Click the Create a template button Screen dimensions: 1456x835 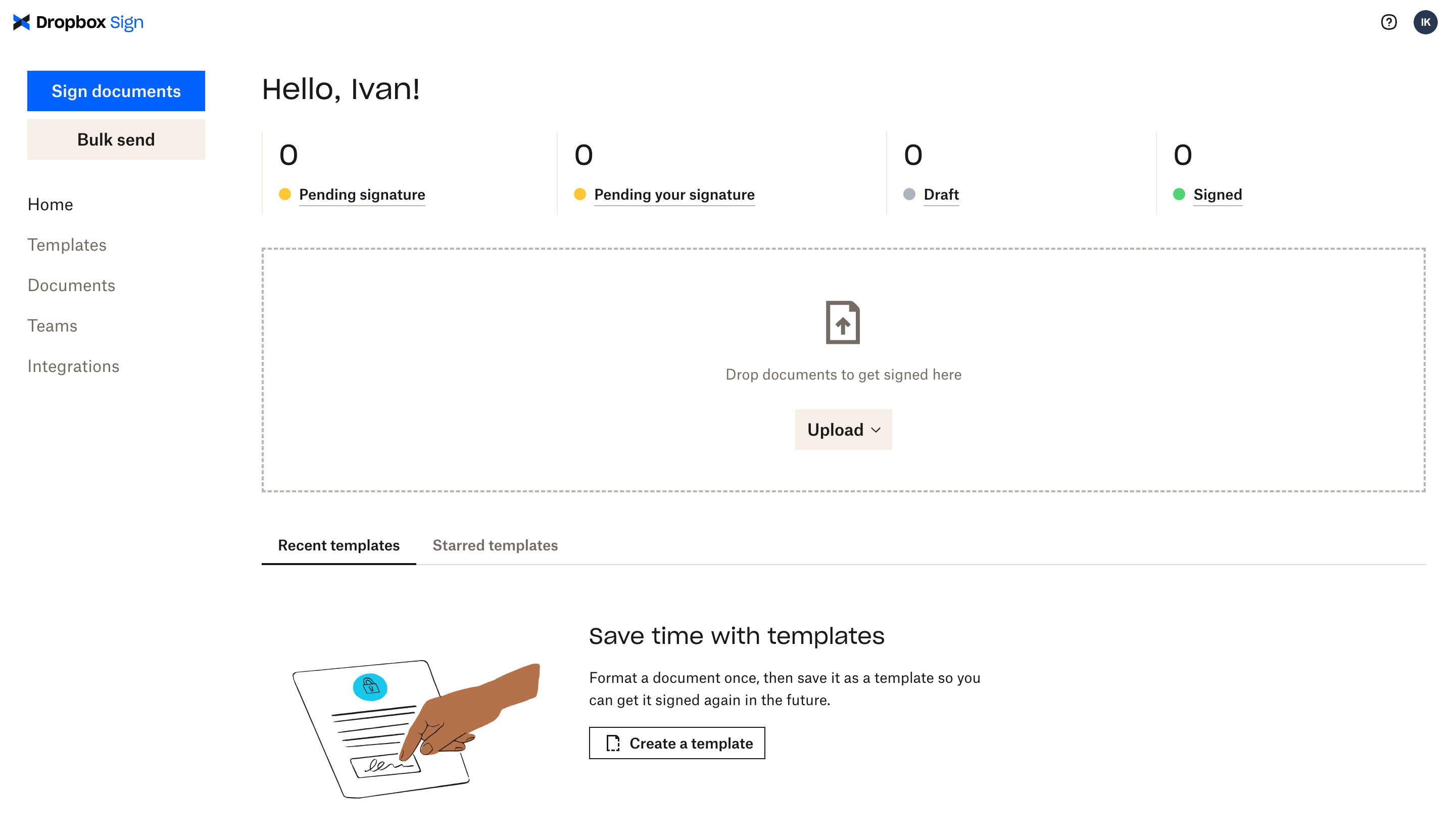pyautogui.click(x=677, y=743)
